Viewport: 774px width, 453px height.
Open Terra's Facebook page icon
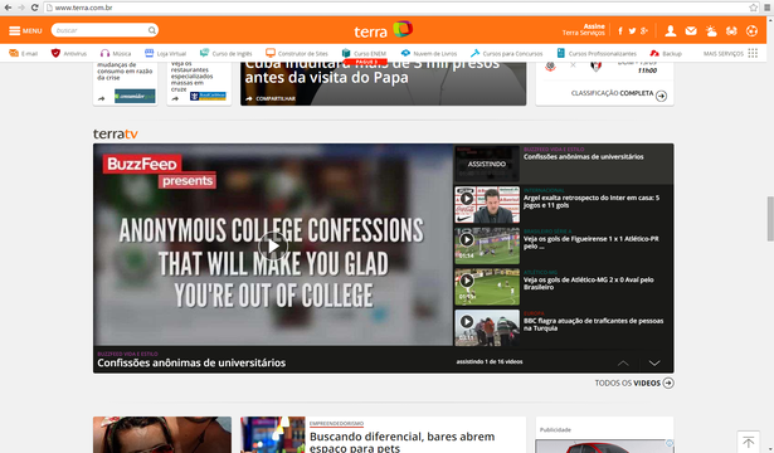[x=620, y=31]
